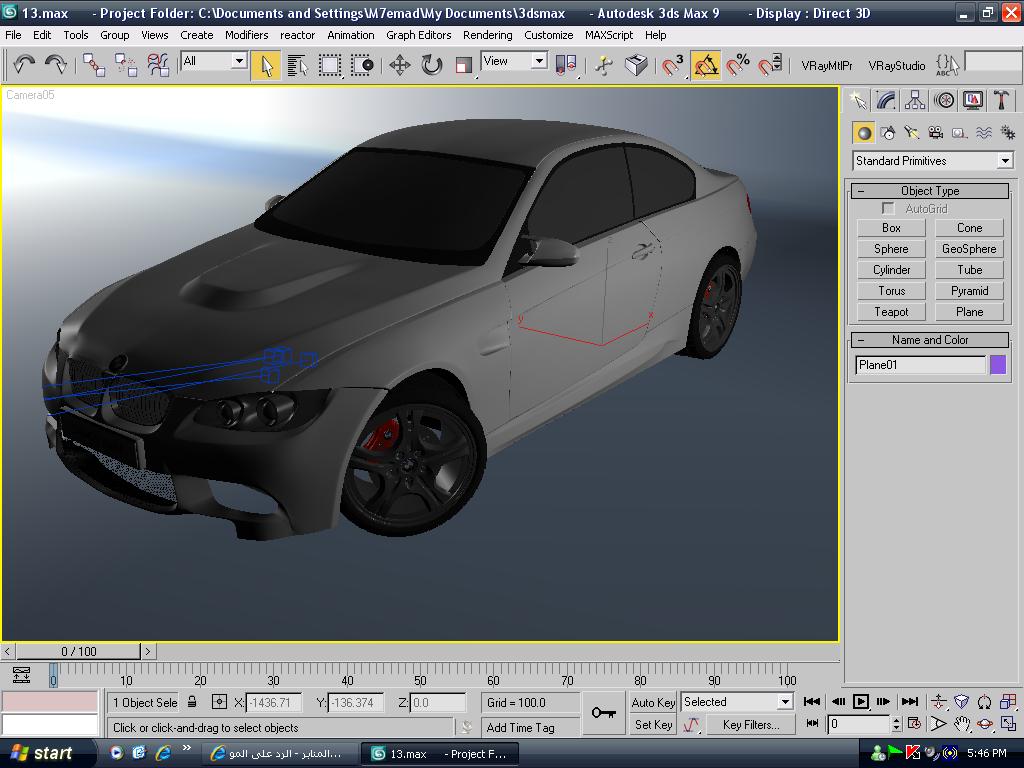
Task: Switch to the Modify command panel tab
Action: pyautogui.click(x=886, y=100)
